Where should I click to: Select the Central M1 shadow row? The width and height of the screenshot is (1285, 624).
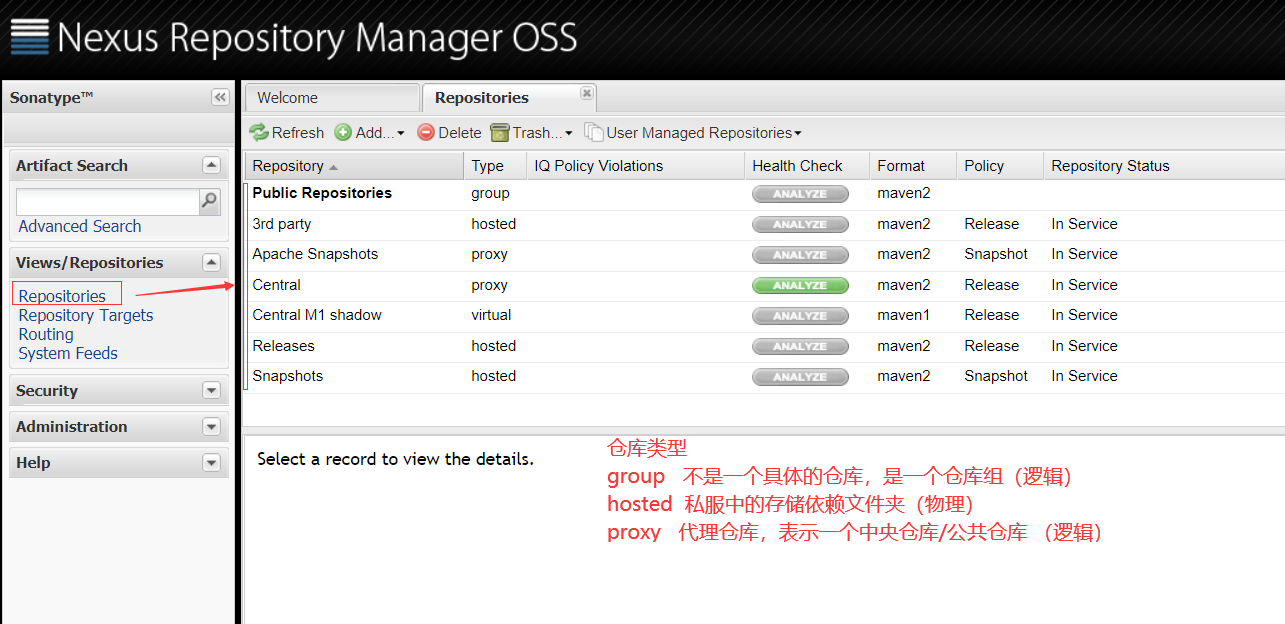click(x=765, y=316)
